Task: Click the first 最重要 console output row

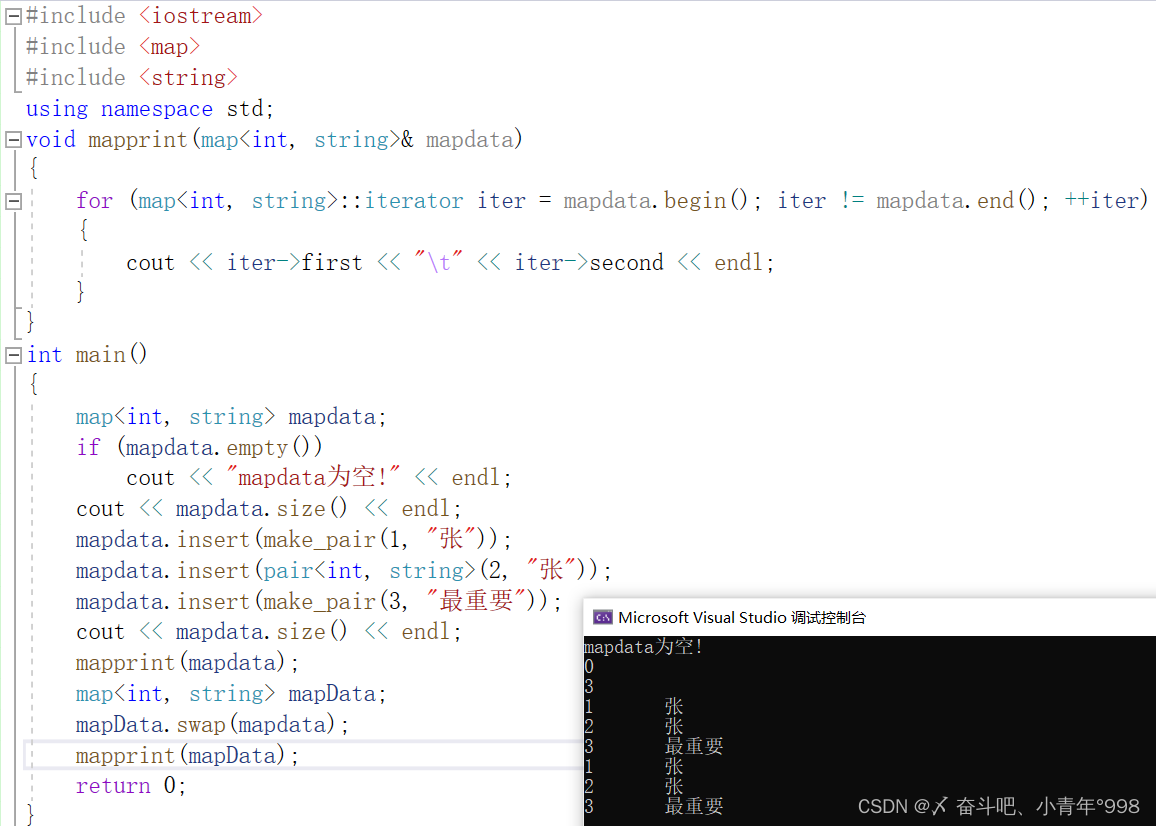Action: pyautogui.click(x=653, y=746)
